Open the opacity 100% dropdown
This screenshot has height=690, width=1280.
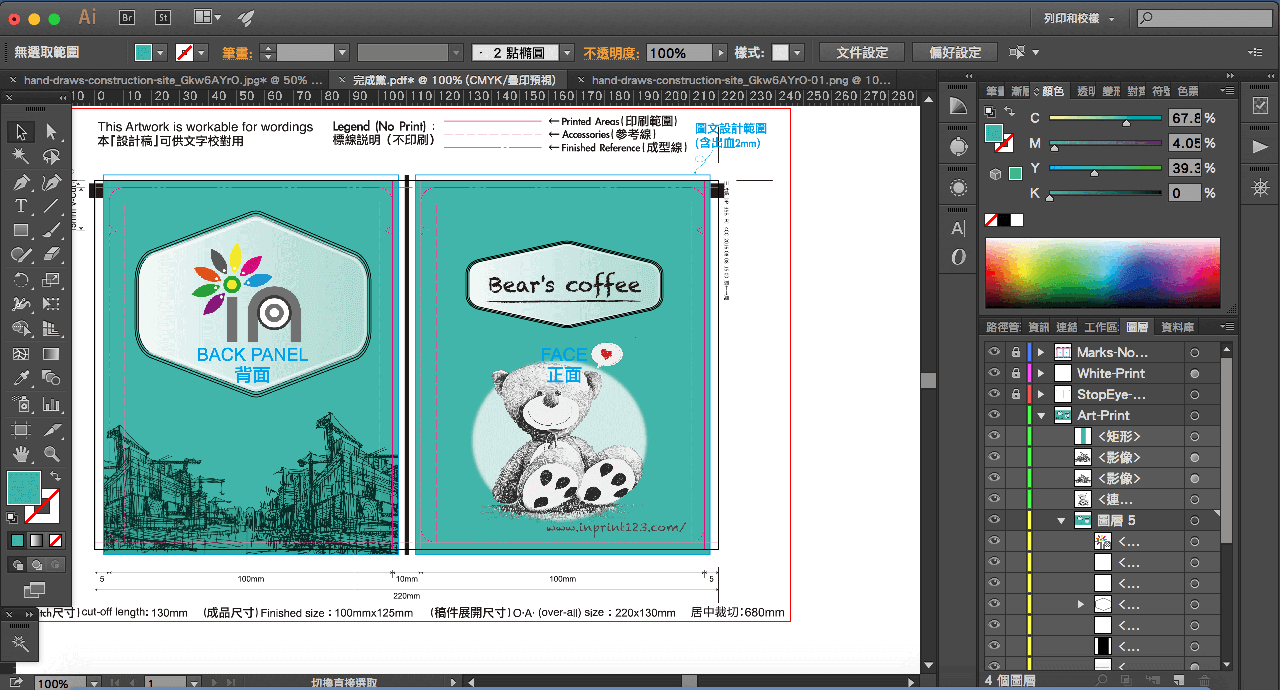(720, 53)
